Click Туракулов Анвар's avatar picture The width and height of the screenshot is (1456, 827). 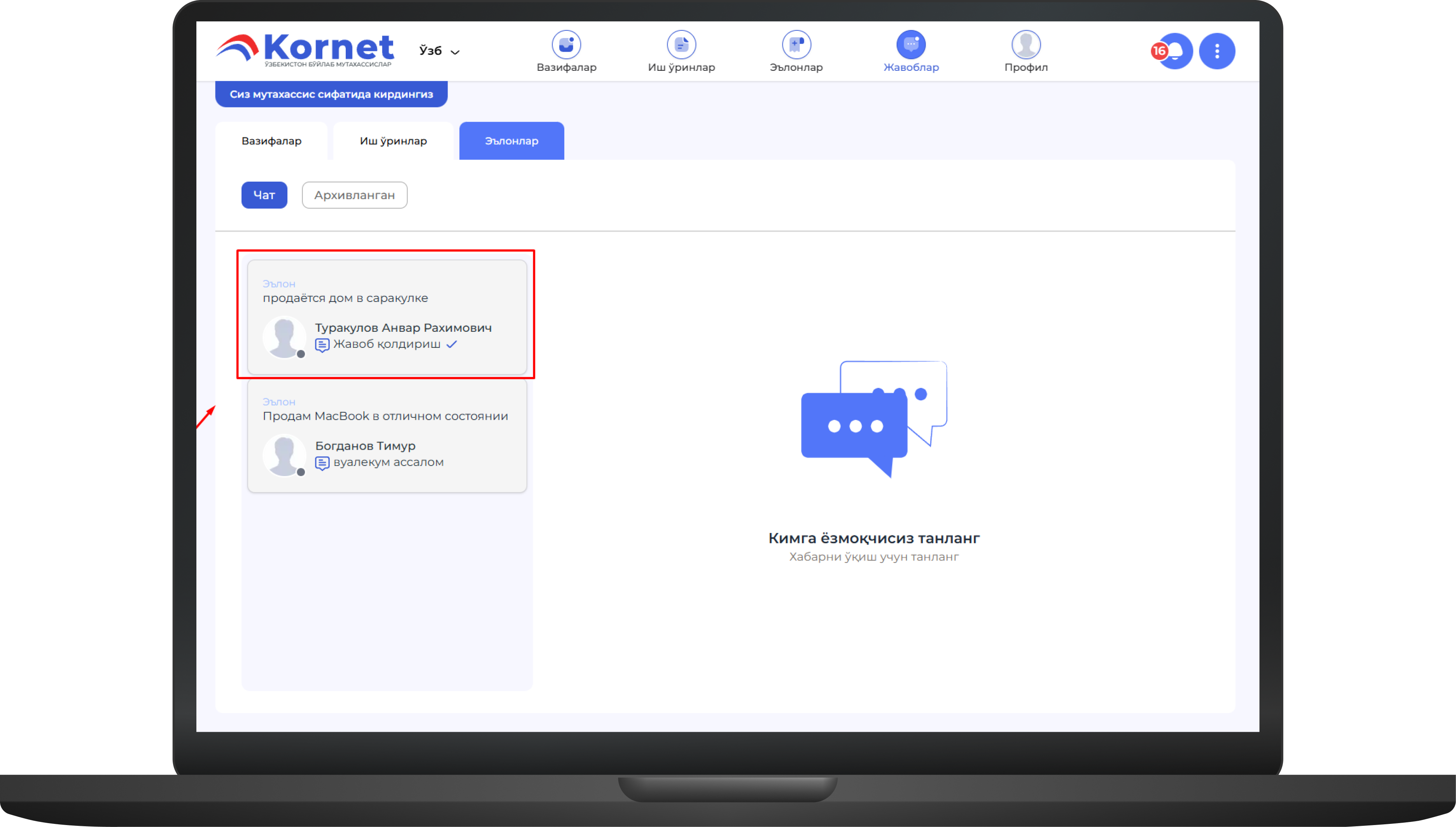click(x=284, y=337)
